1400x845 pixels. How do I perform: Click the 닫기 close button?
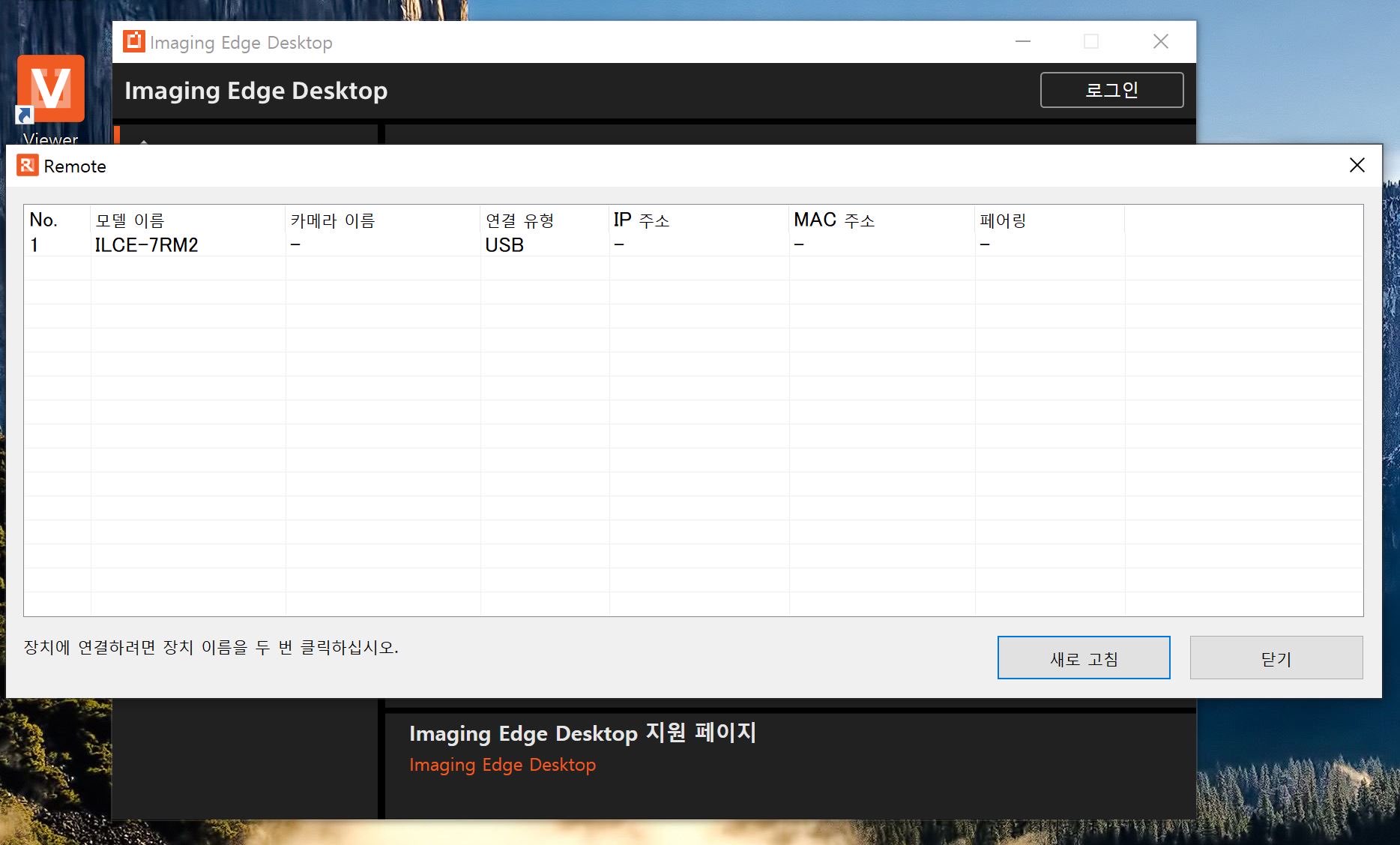pyautogui.click(x=1276, y=658)
